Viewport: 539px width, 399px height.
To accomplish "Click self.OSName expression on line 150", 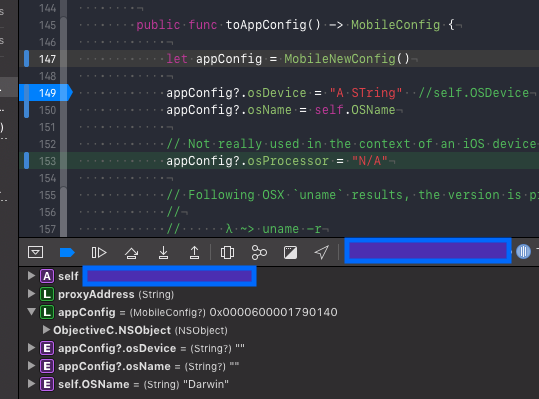I will (355, 110).
